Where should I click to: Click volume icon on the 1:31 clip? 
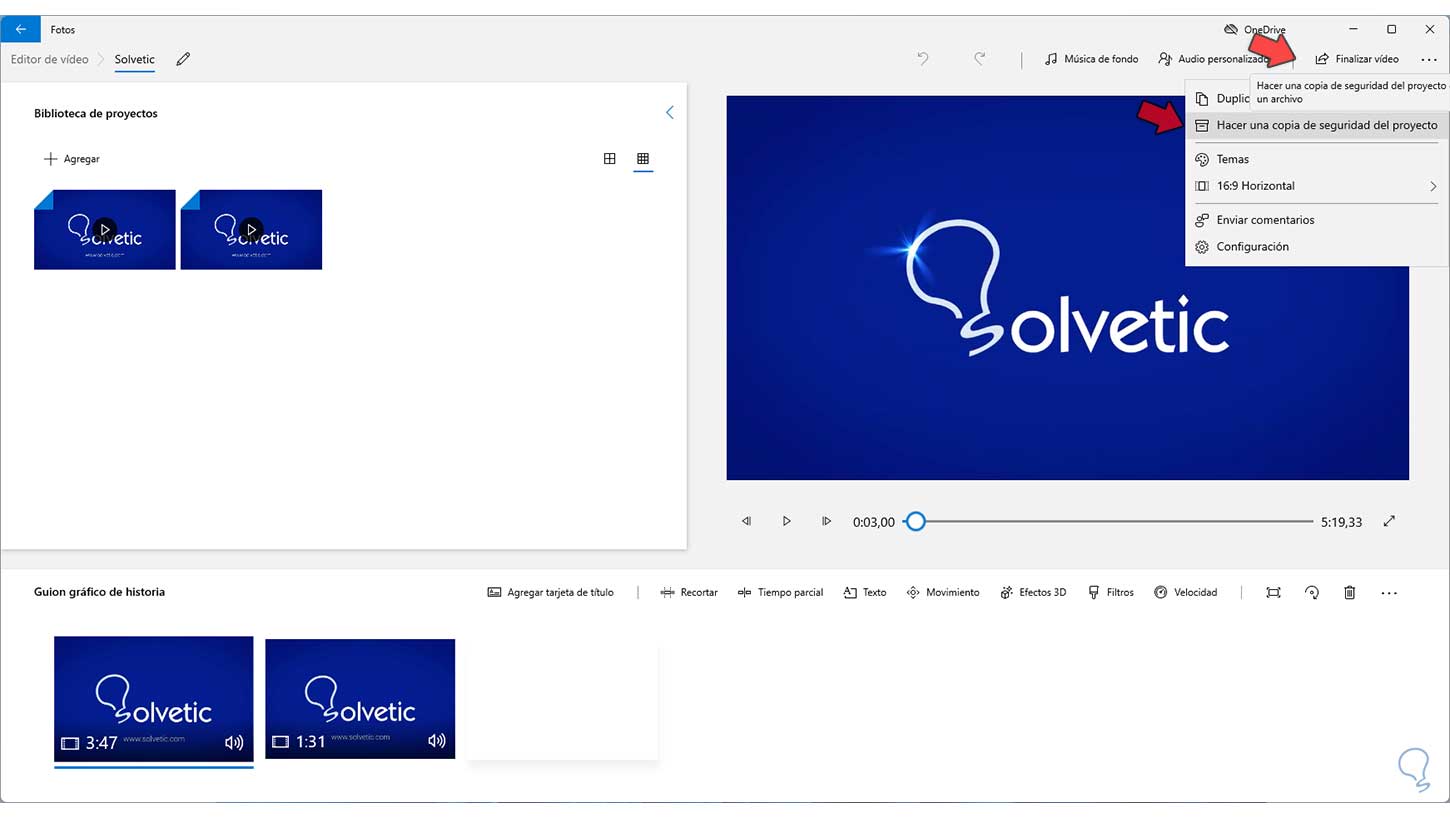click(437, 741)
